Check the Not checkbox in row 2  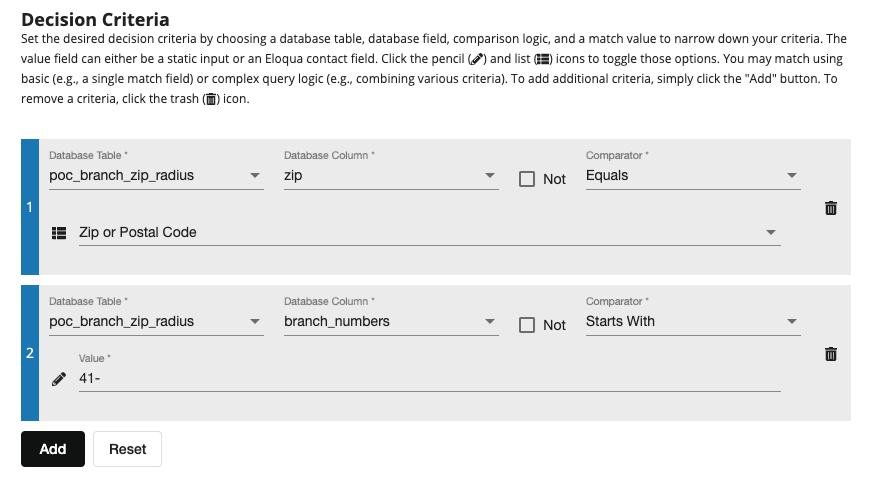(527, 325)
